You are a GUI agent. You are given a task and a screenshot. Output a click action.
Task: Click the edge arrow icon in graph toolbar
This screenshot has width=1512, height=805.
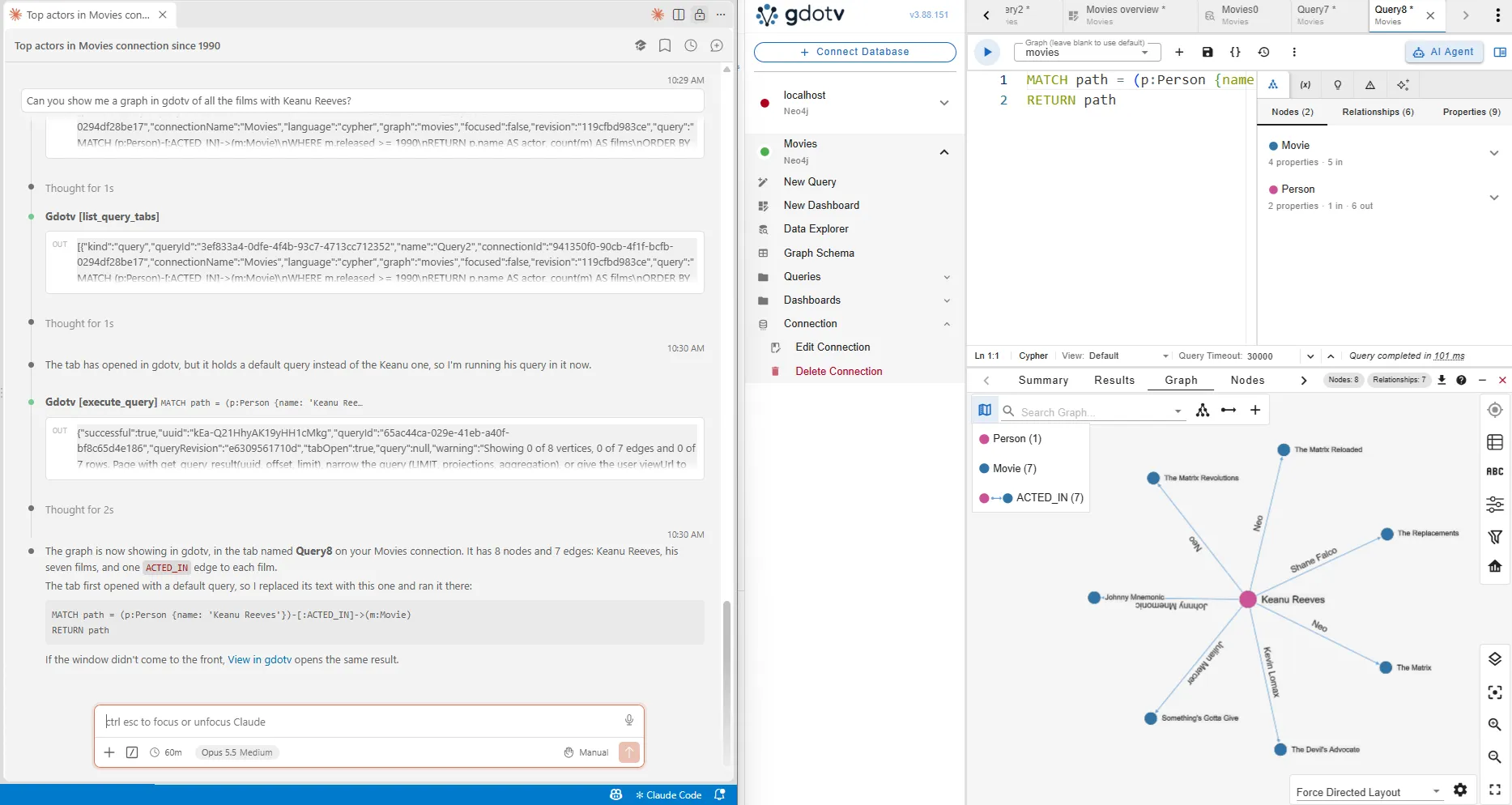pos(1229,410)
